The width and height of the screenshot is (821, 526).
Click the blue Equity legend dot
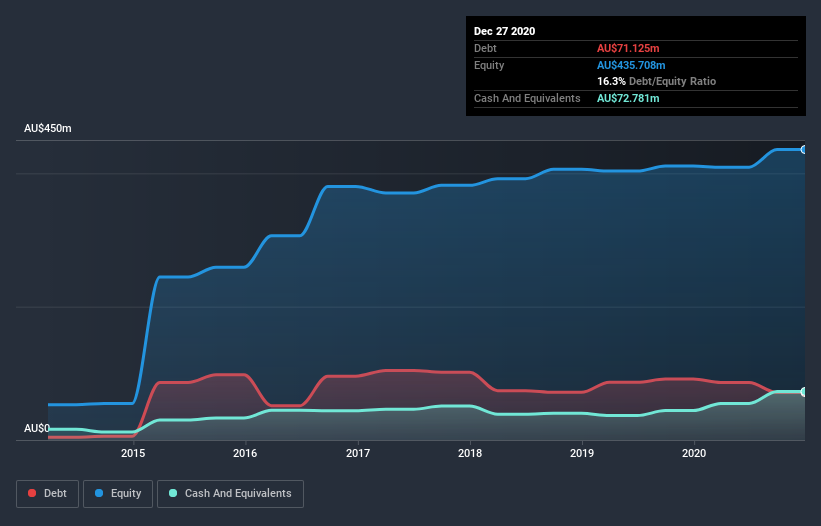(99, 493)
